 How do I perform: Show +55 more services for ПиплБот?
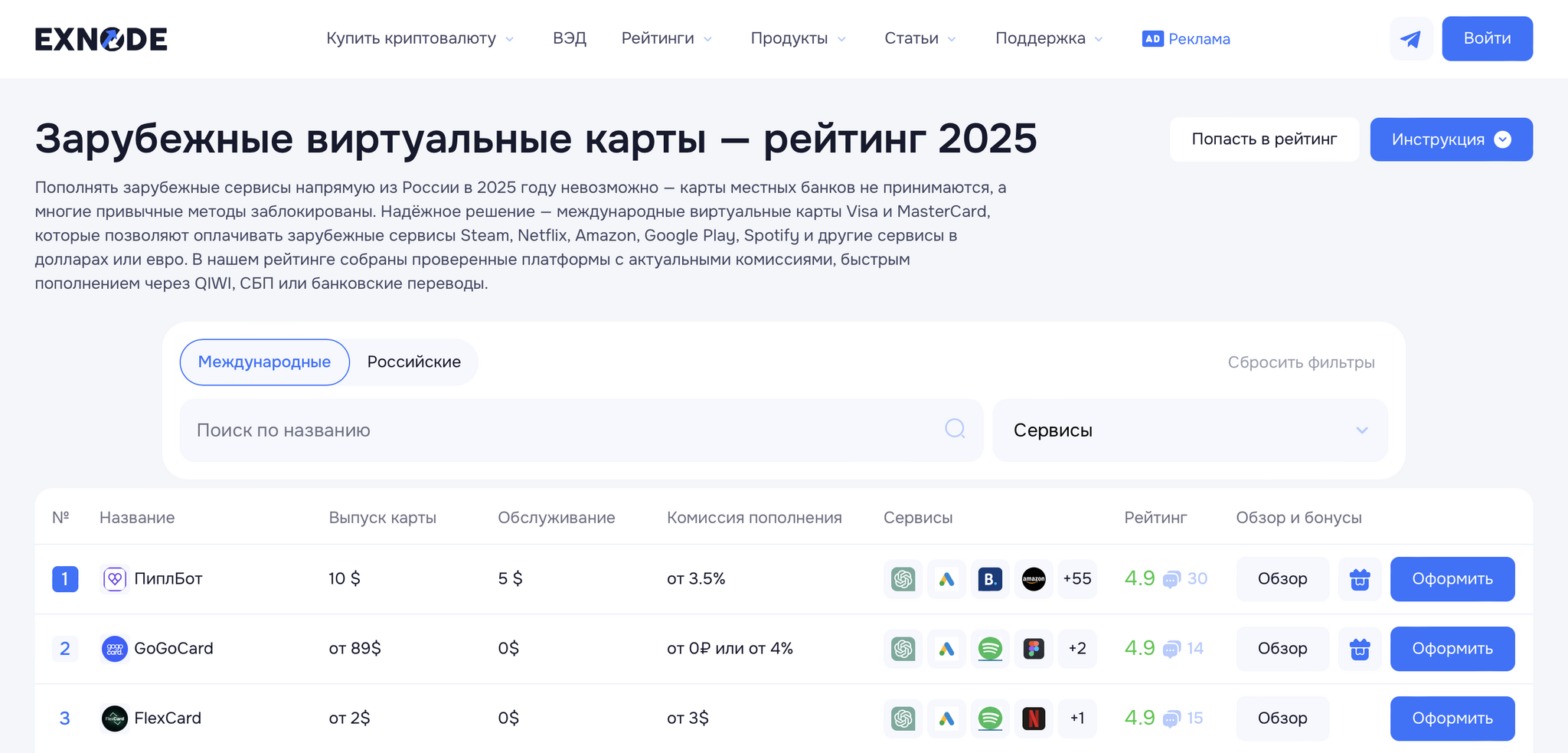point(1076,579)
